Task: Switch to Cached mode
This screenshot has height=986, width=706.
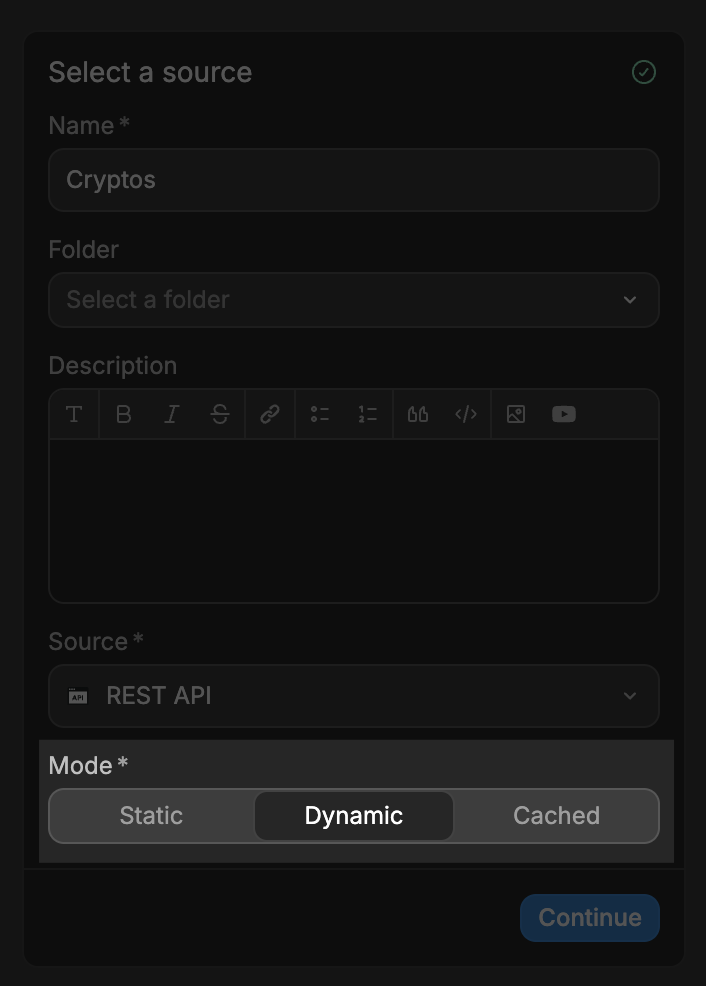Action: tap(556, 815)
